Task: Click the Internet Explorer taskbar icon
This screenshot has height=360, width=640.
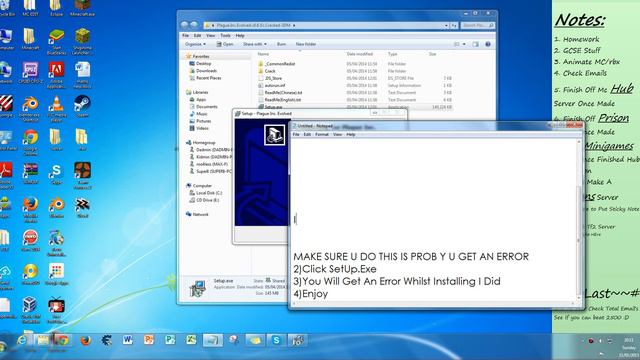Action: (x=21, y=340)
